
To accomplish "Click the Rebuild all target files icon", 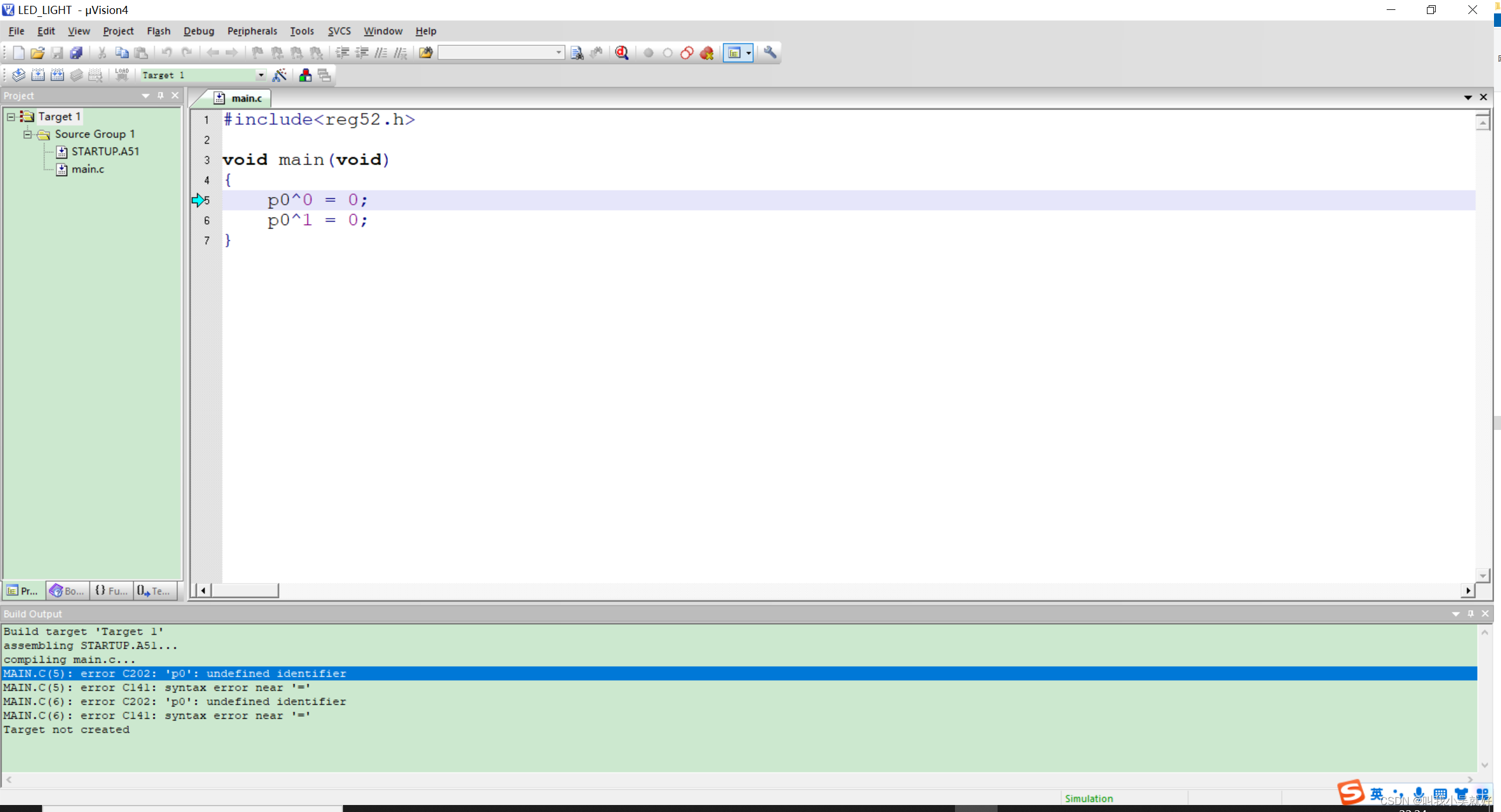I will pyautogui.click(x=57, y=75).
